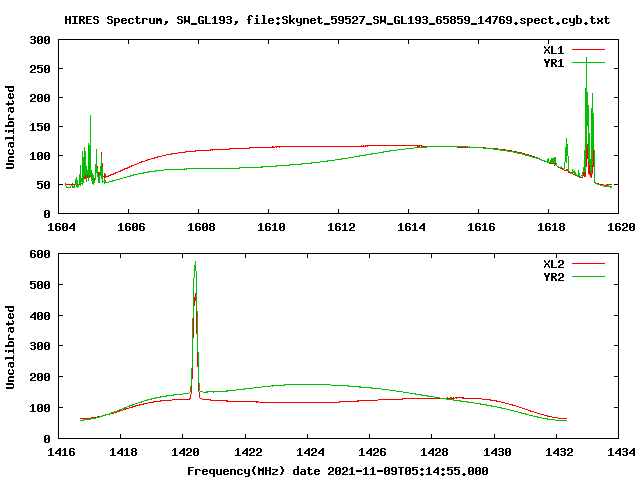
Task: Click the 1420 tick label
Action: click(185, 452)
